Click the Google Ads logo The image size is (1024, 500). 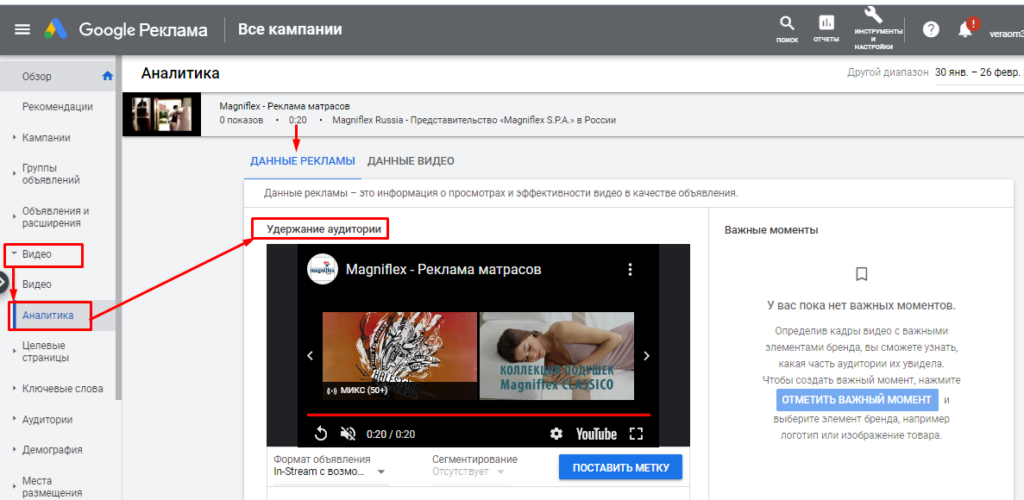pyautogui.click(x=56, y=29)
